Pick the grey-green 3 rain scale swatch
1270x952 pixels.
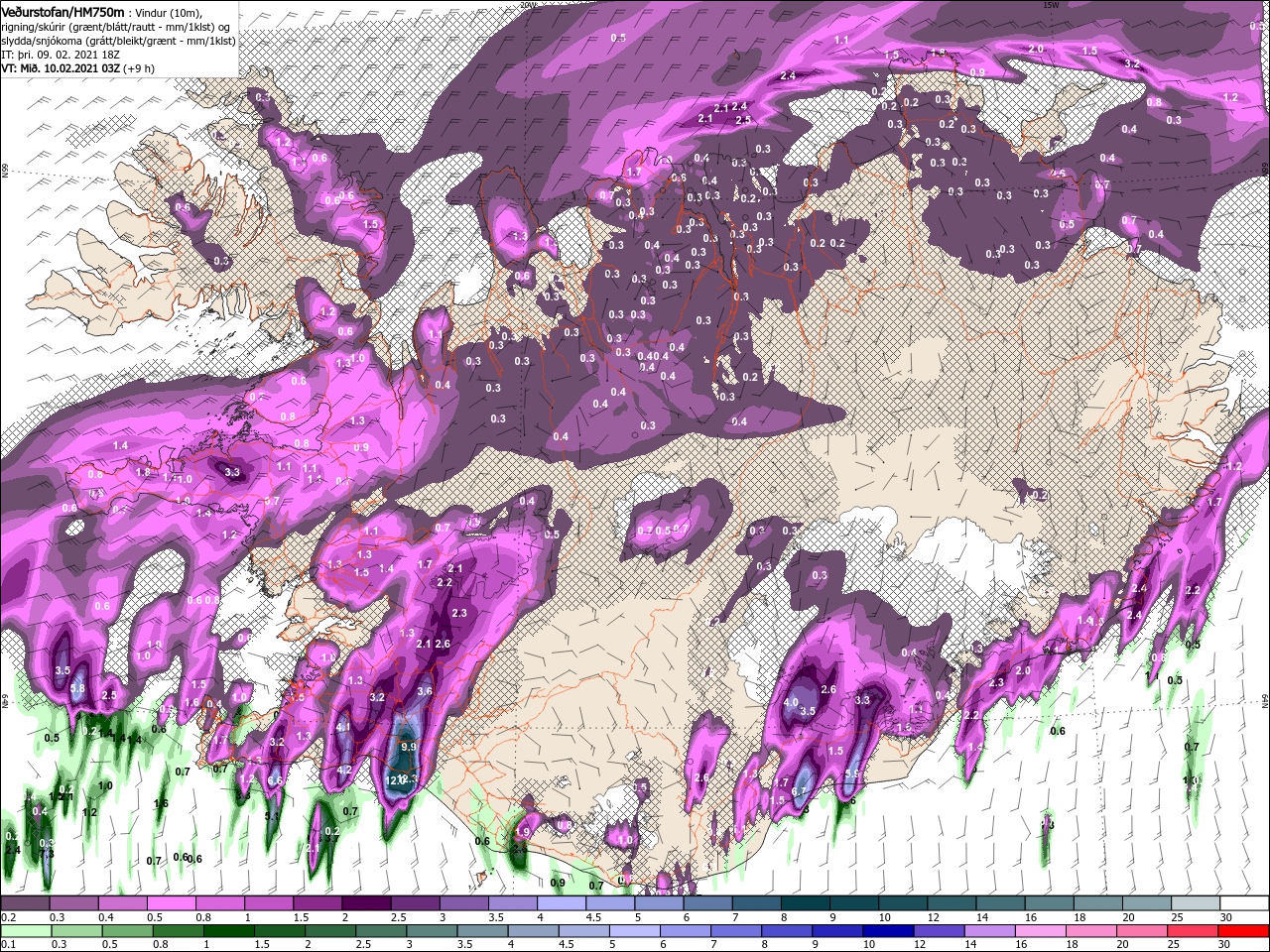[x=432, y=930]
